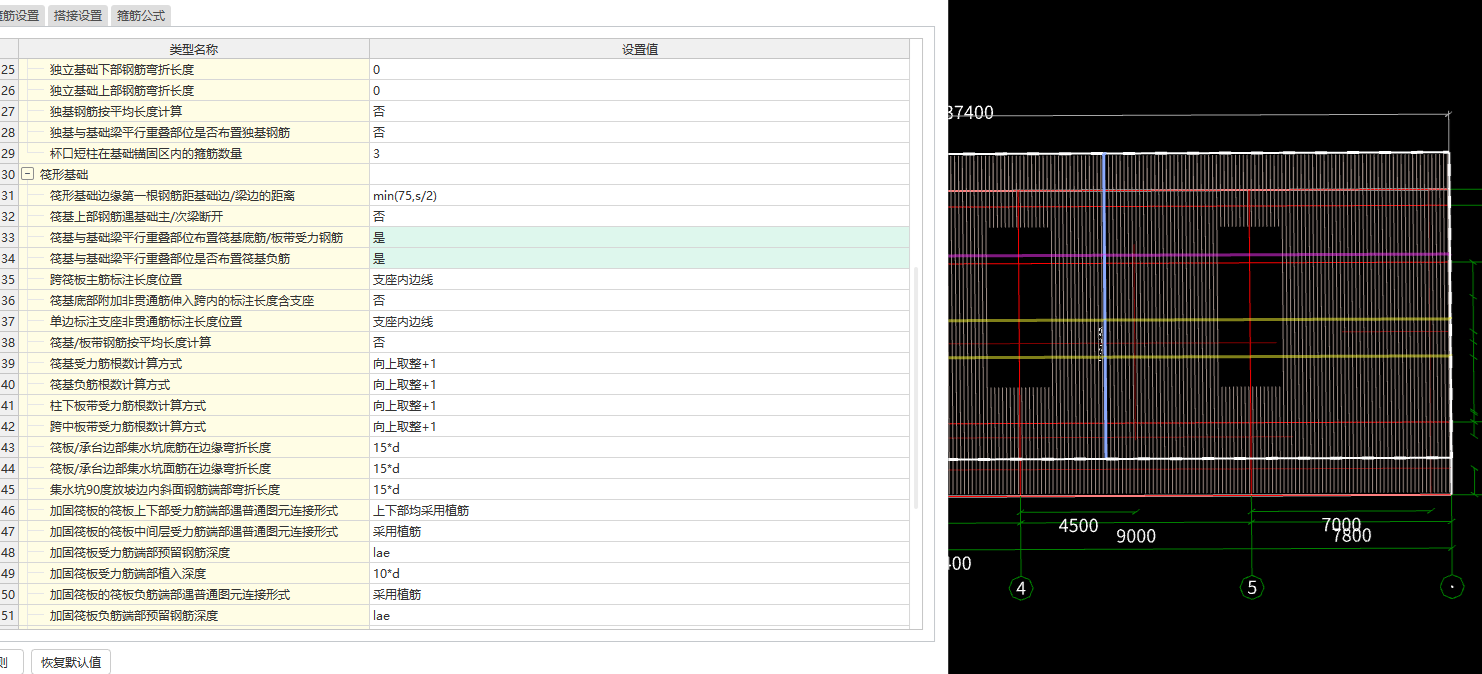
Task: Open value for 筏基负筋根数计算方式
Action: [640, 385]
